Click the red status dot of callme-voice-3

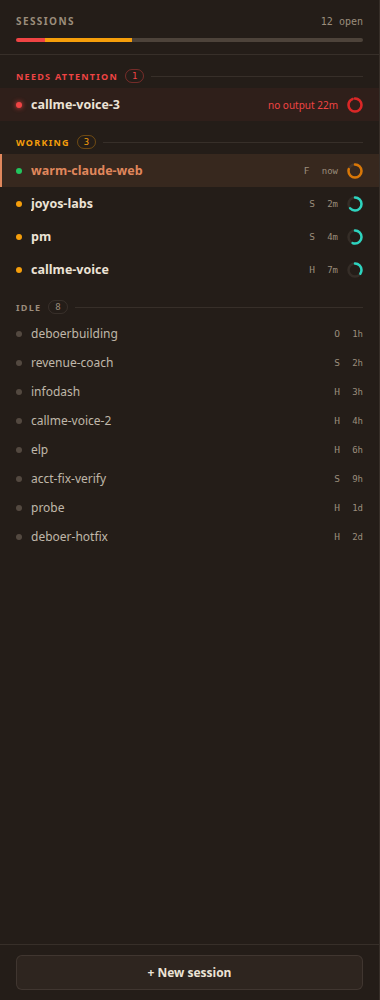point(19,105)
